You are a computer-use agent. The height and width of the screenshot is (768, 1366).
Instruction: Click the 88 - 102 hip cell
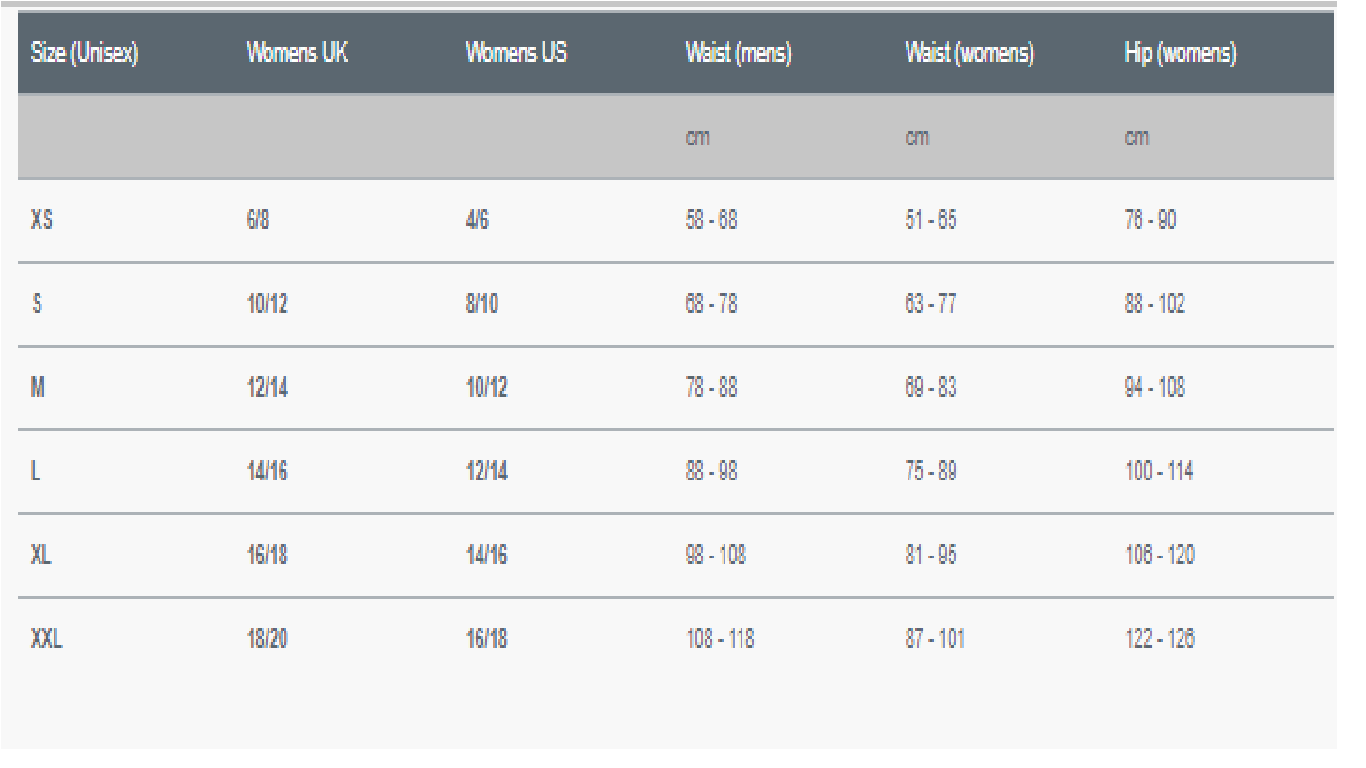(x=1154, y=305)
